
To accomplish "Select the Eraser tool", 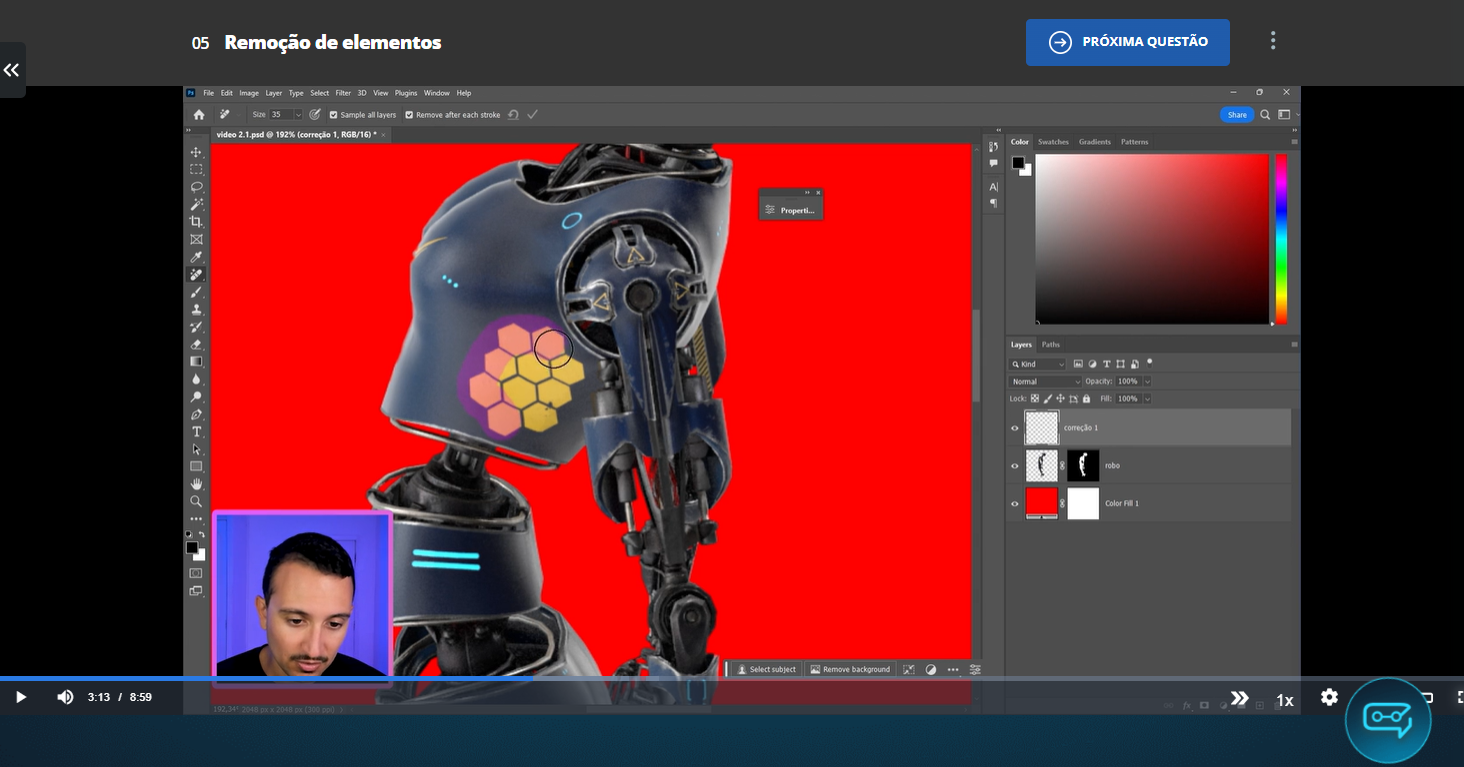I will click(196, 344).
